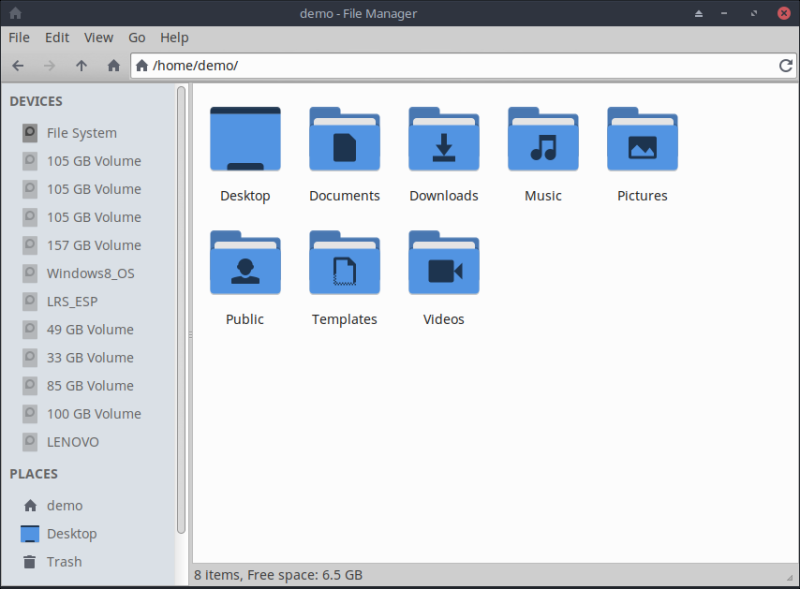The image size is (800, 589).
Task: Open the View menu
Action: [98, 37]
